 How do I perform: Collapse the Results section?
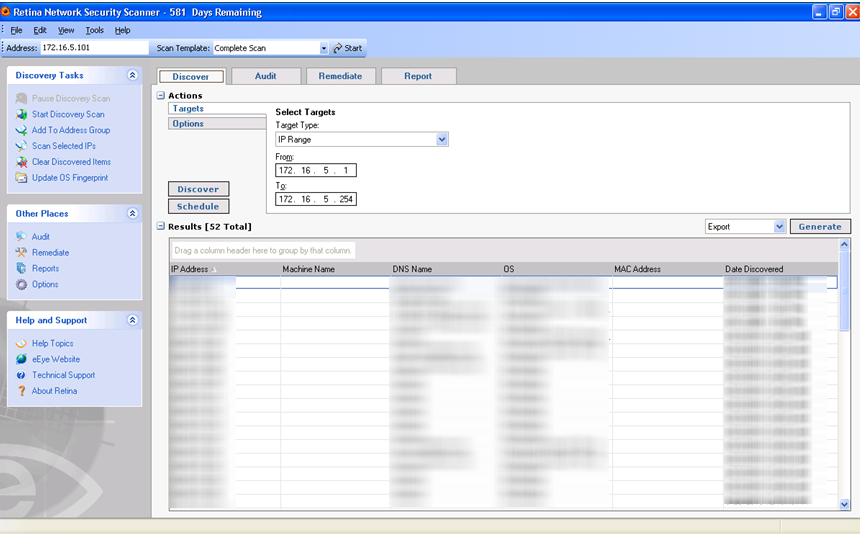(x=161, y=226)
